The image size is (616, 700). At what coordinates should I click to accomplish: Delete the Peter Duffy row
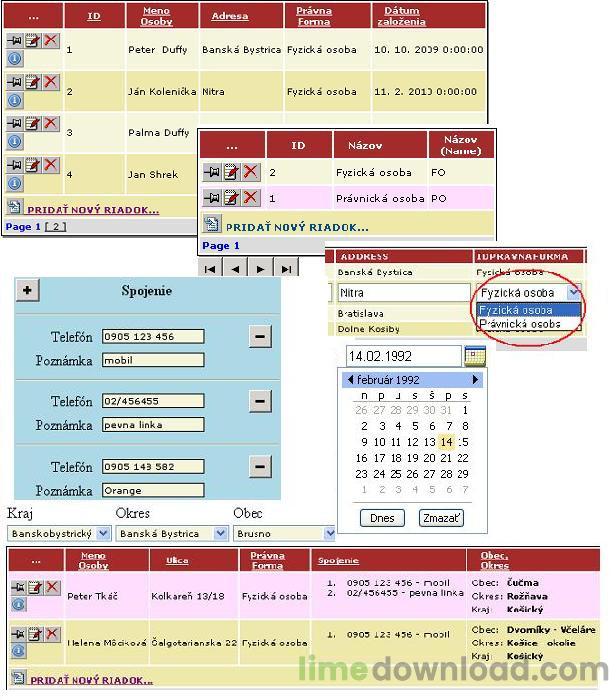50,41
